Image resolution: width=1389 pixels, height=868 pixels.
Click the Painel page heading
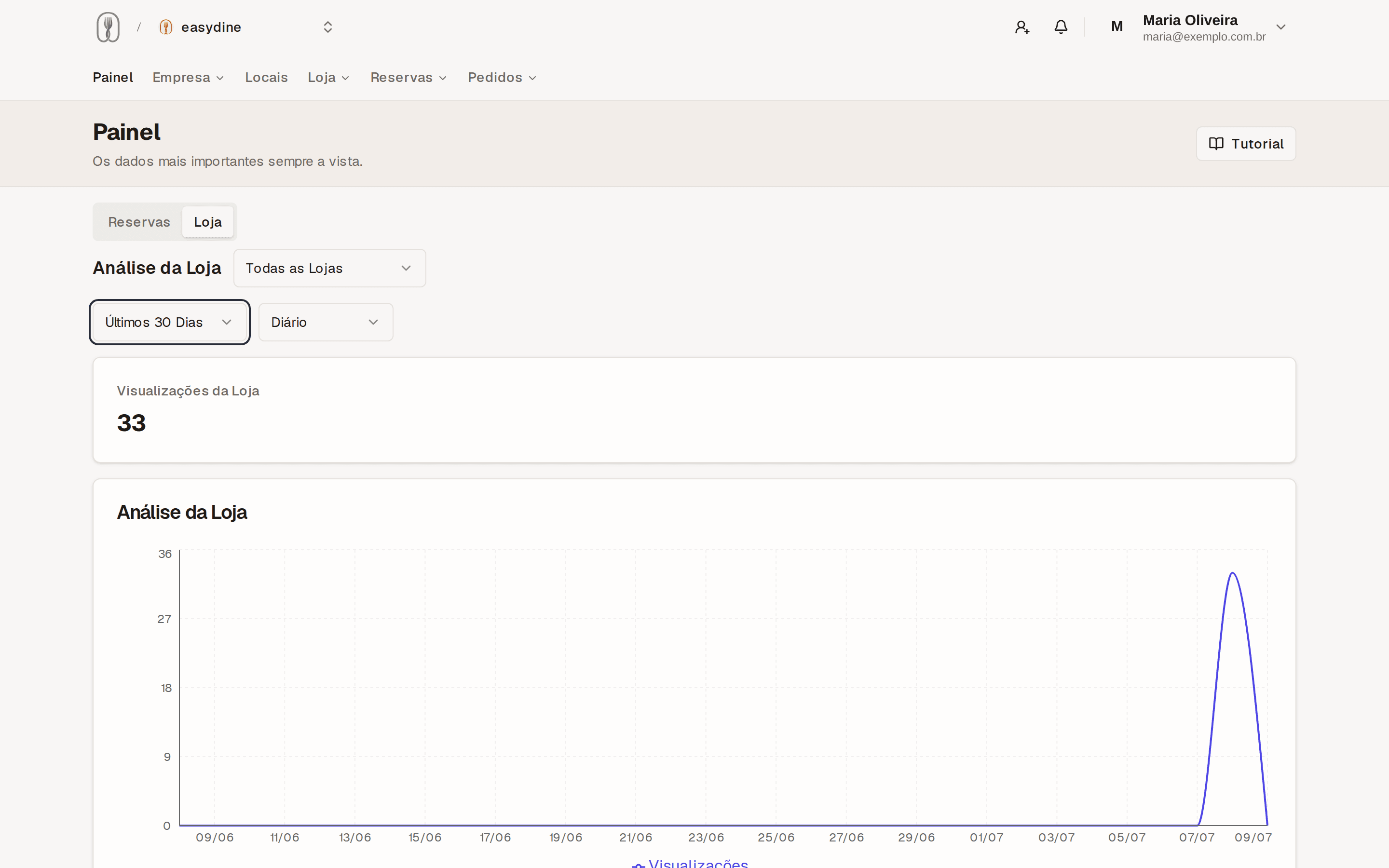click(126, 132)
